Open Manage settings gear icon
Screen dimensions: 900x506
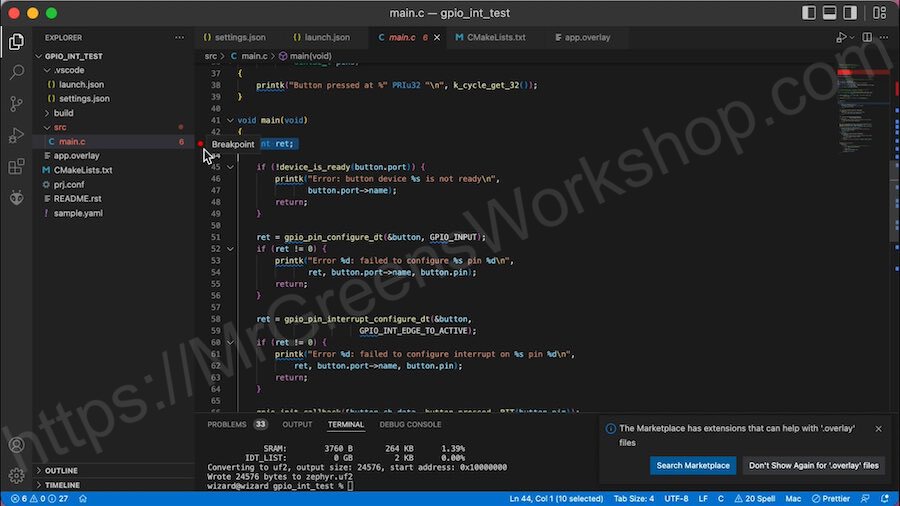pos(16,475)
